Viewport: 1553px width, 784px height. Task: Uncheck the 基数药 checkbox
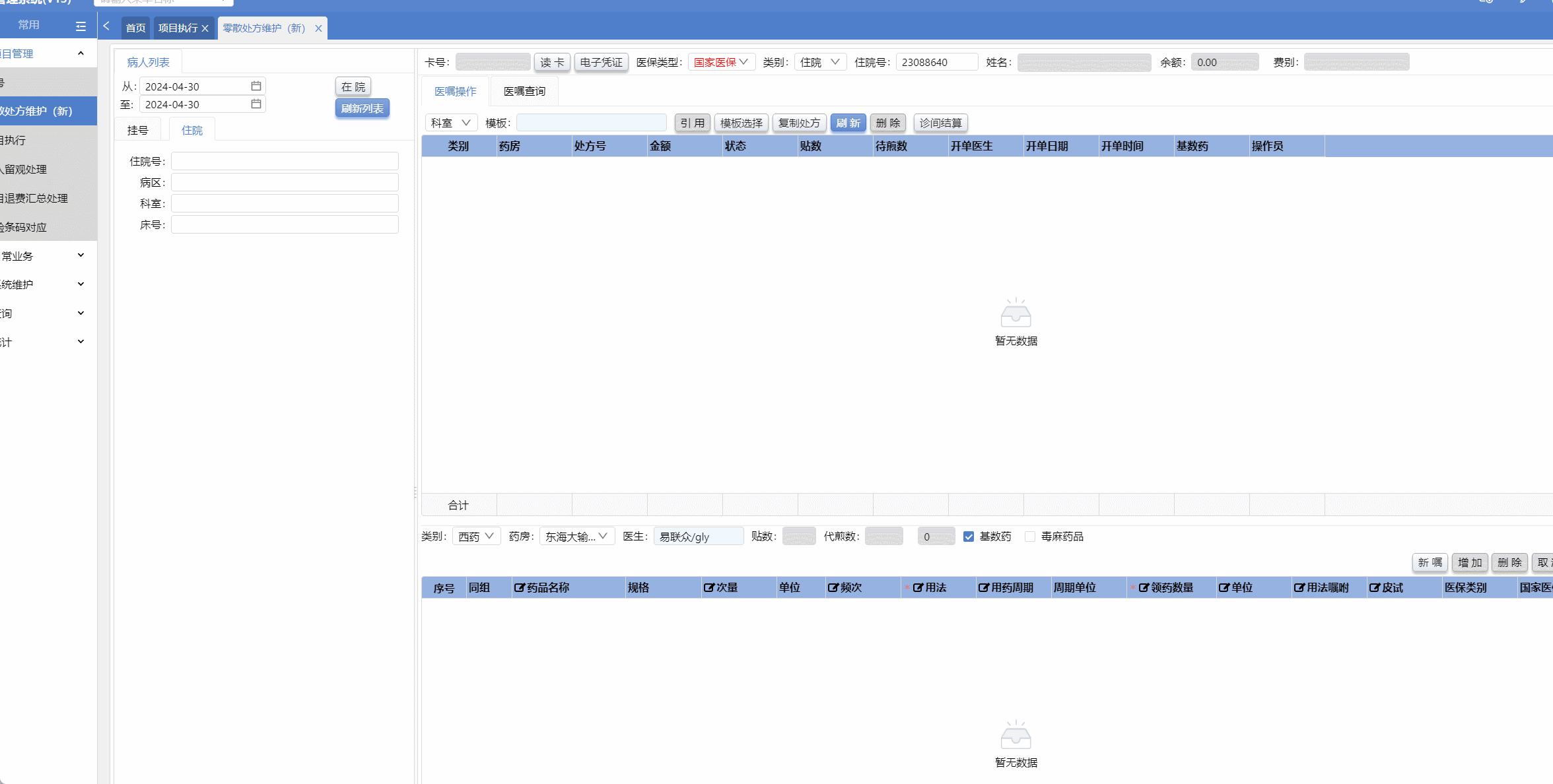pyautogui.click(x=969, y=537)
